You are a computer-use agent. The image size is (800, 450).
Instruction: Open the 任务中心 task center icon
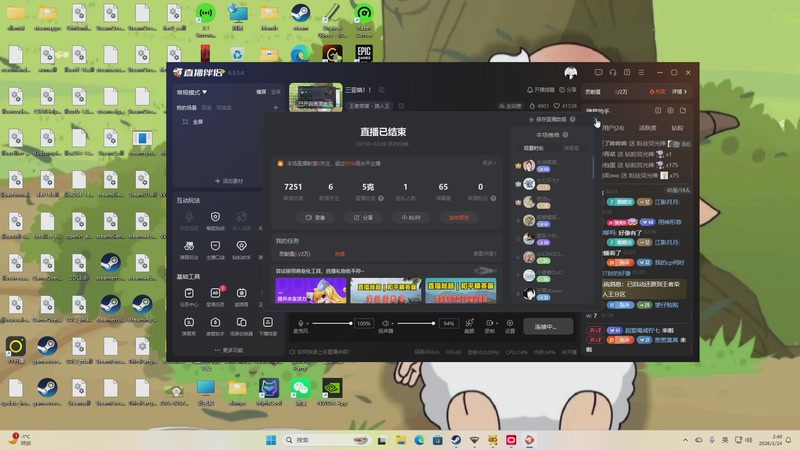coord(189,296)
